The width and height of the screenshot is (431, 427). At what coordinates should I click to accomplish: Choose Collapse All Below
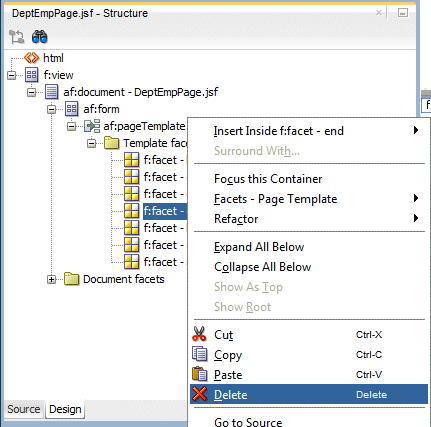coord(309,267)
